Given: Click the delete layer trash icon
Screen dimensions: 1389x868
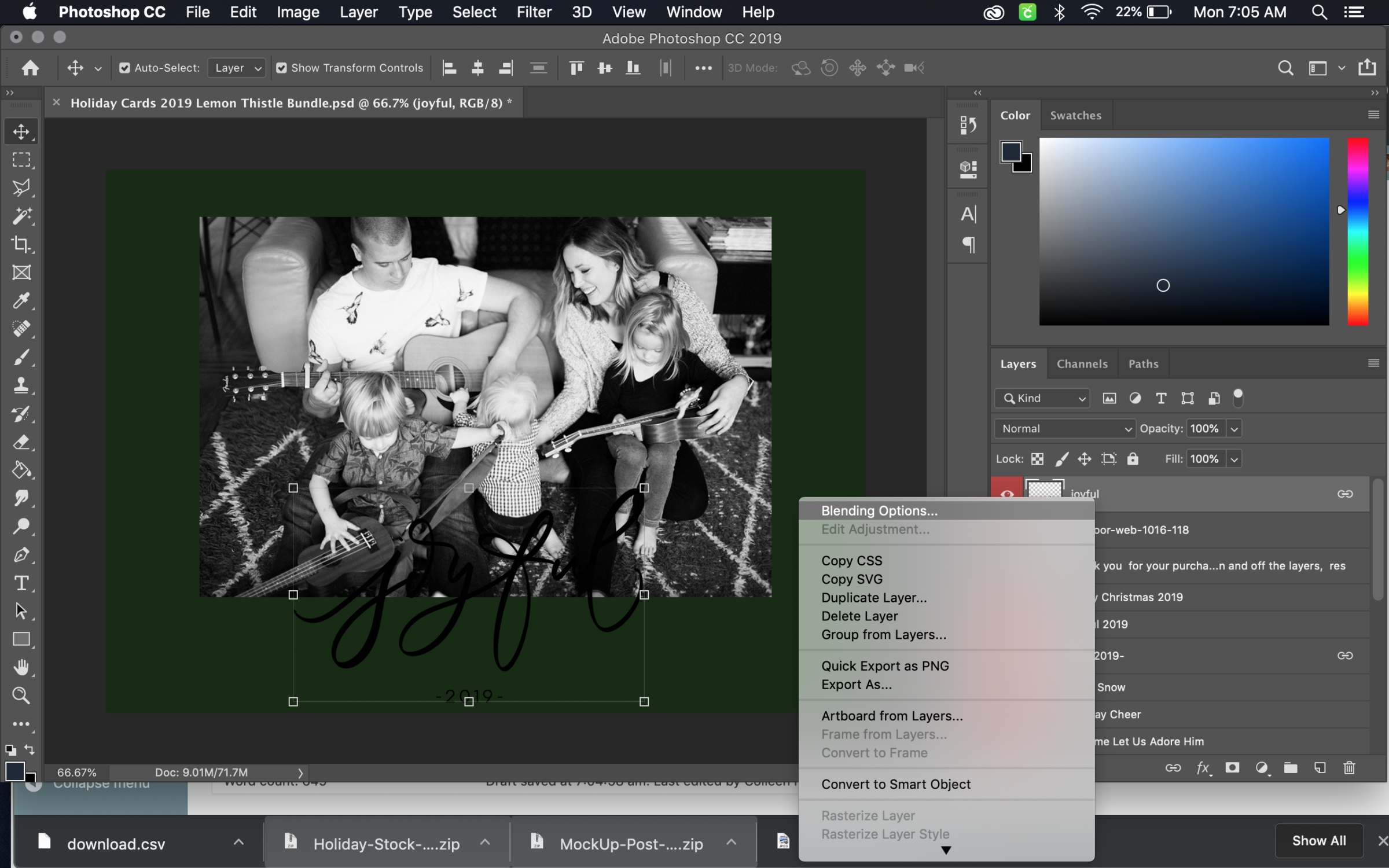Looking at the screenshot, I should (1349, 768).
